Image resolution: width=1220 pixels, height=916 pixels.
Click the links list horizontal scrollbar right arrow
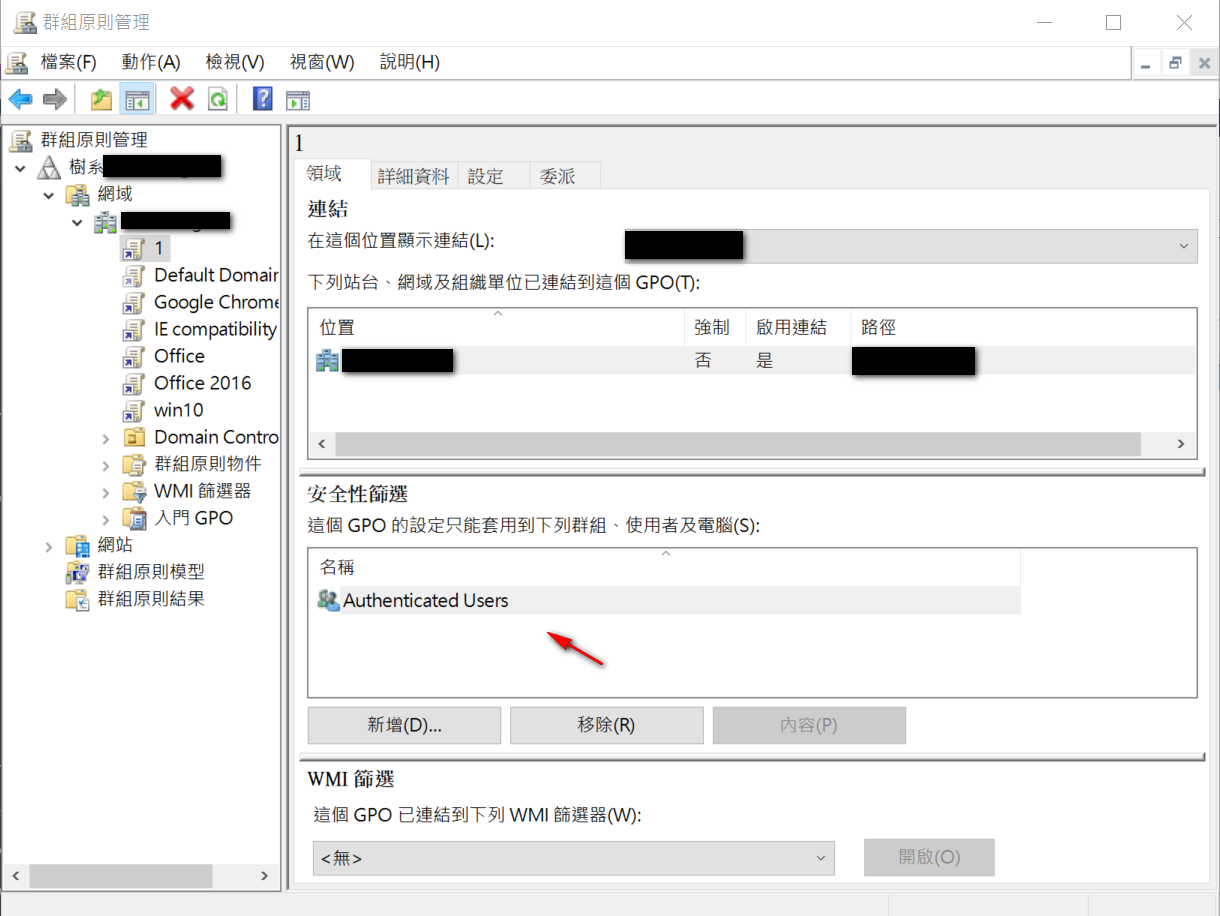(x=1180, y=444)
